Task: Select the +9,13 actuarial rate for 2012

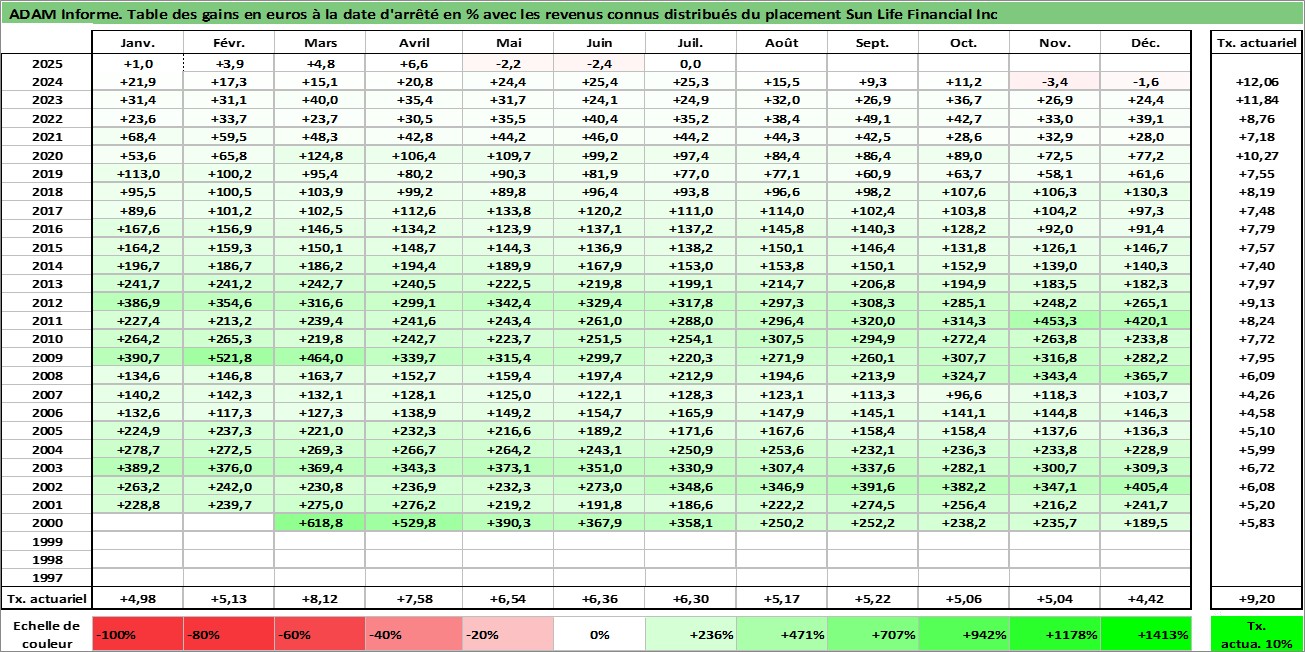Action: [1257, 302]
